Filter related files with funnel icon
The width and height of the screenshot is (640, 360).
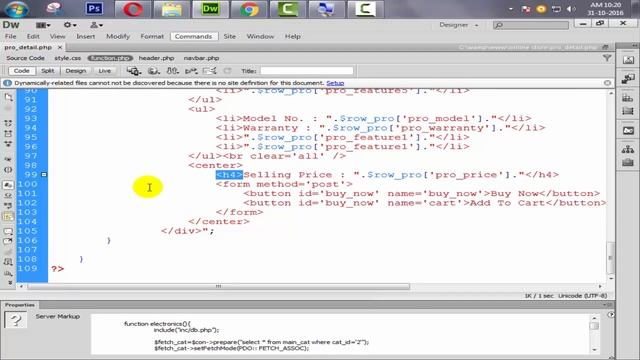click(x=607, y=58)
